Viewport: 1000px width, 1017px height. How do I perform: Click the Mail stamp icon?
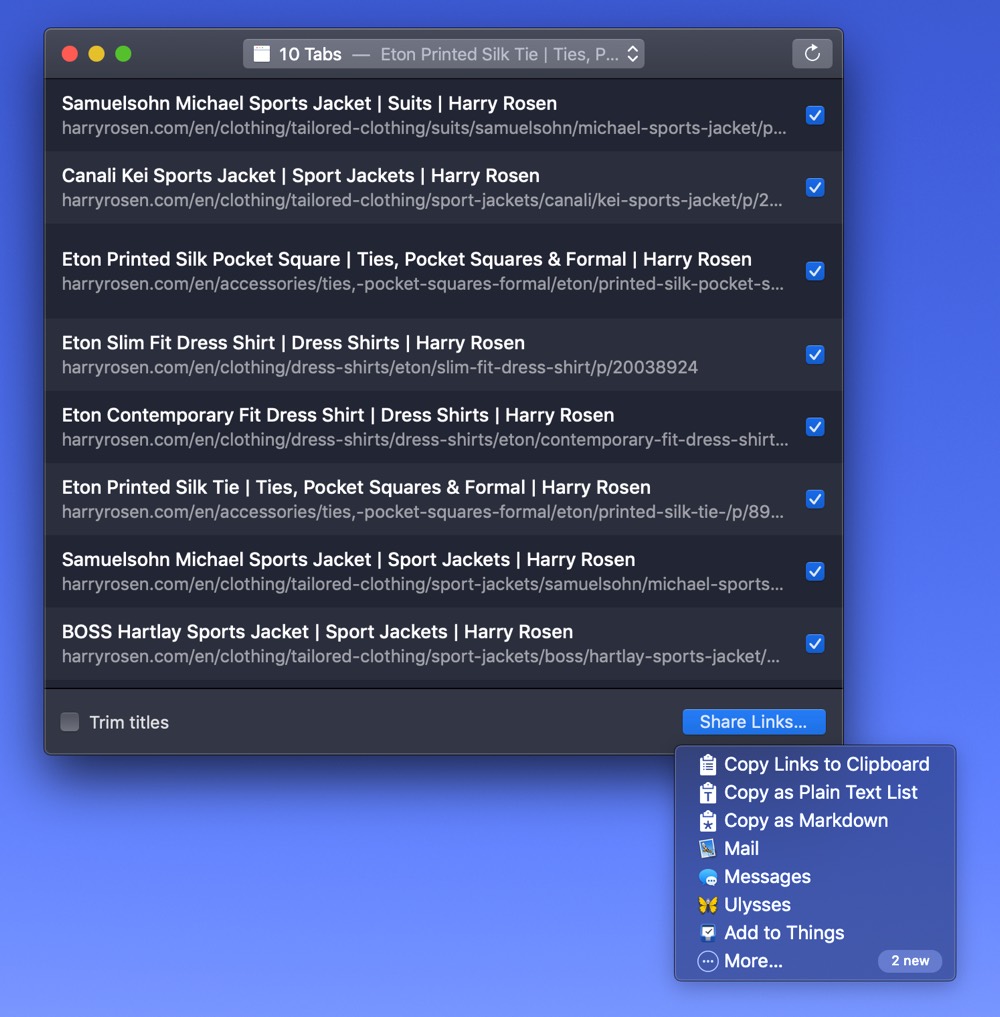pyautogui.click(x=708, y=848)
